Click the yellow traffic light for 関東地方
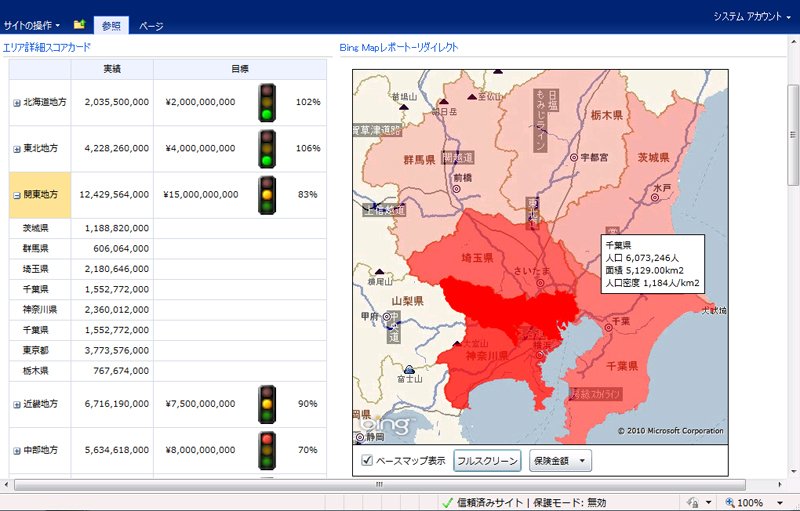The image size is (800, 511). (267, 195)
